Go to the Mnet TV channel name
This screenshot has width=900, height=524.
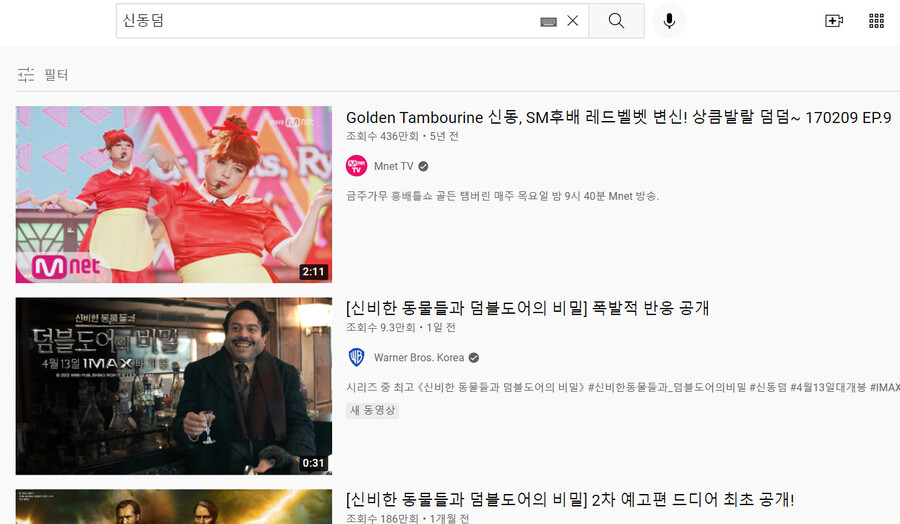click(x=393, y=166)
